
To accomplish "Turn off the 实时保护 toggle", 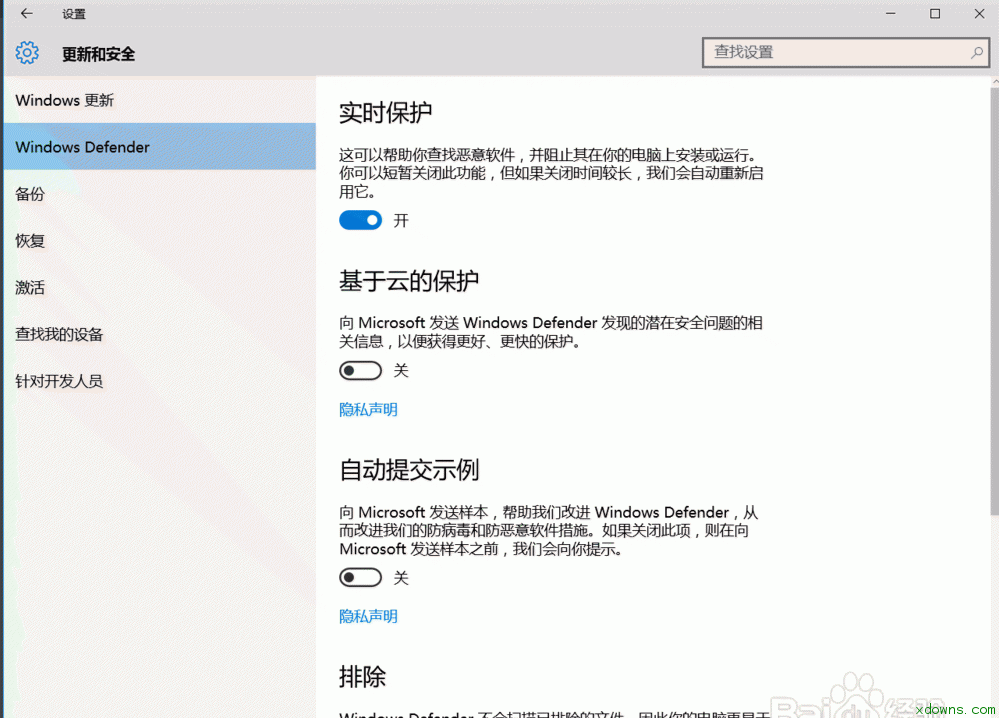I will pyautogui.click(x=361, y=220).
